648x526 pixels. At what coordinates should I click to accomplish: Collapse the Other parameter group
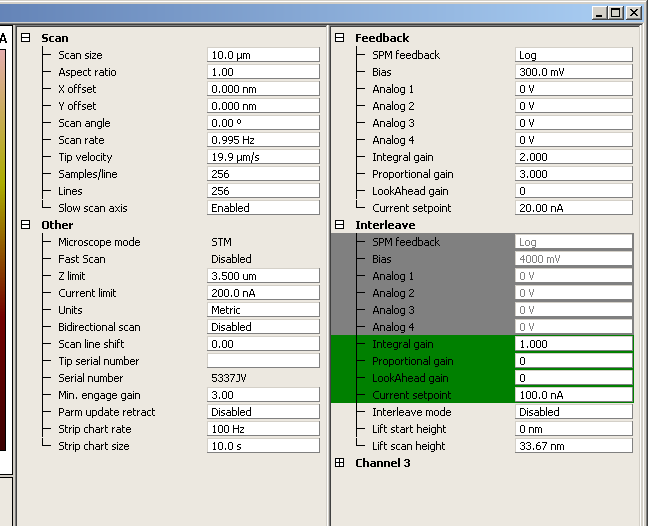[x=26, y=224]
